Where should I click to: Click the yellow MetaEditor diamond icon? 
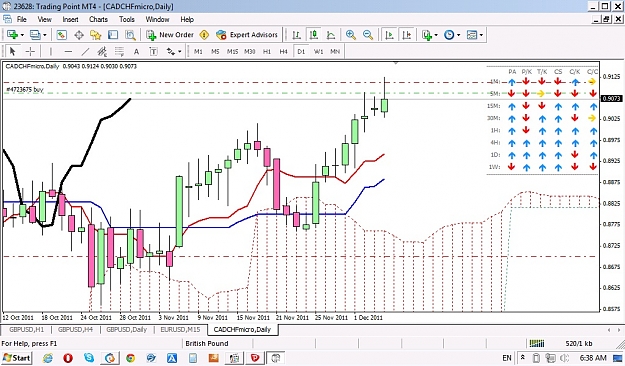click(204, 35)
